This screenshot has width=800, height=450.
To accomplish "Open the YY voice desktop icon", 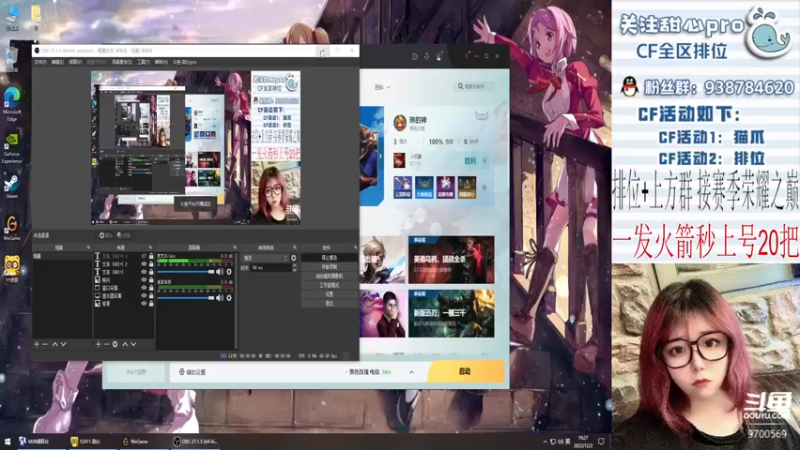I will tap(12, 269).
